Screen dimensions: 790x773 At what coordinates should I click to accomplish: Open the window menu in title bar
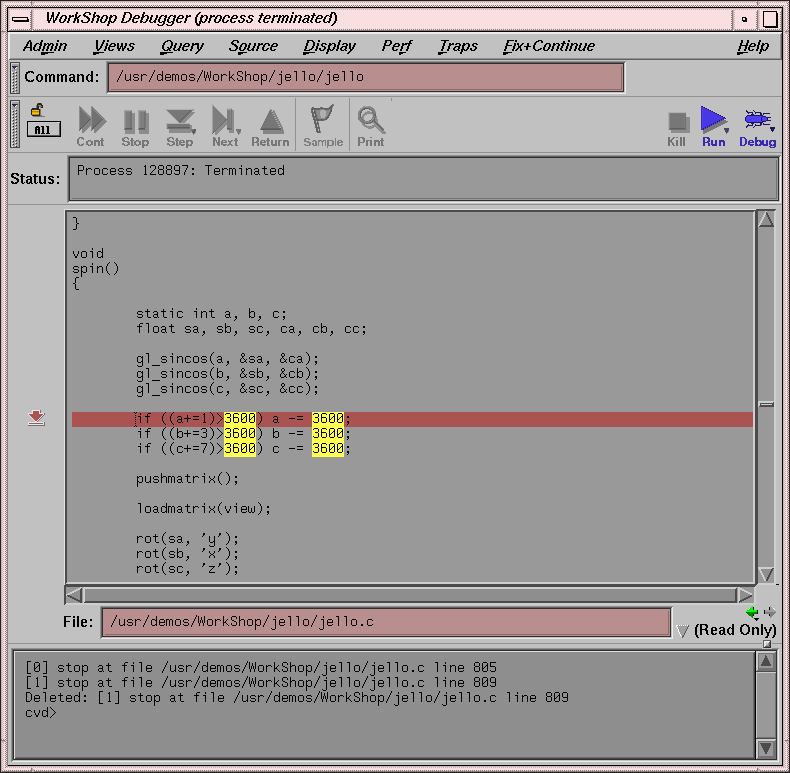(20, 18)
